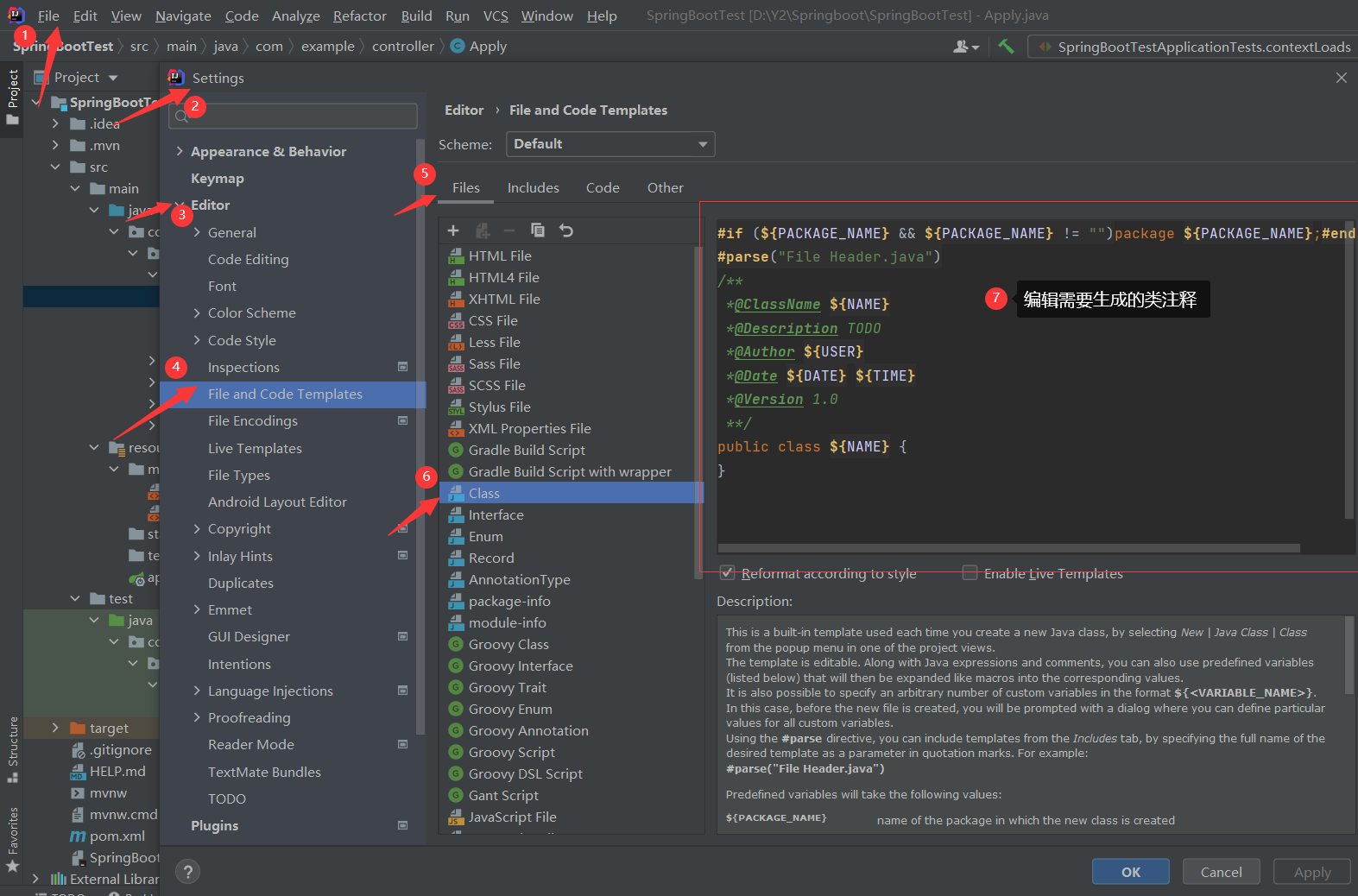The height and width of the screenshot is (896, 1358).
Task: Expand the Copyright node
Action: point(197,528)
